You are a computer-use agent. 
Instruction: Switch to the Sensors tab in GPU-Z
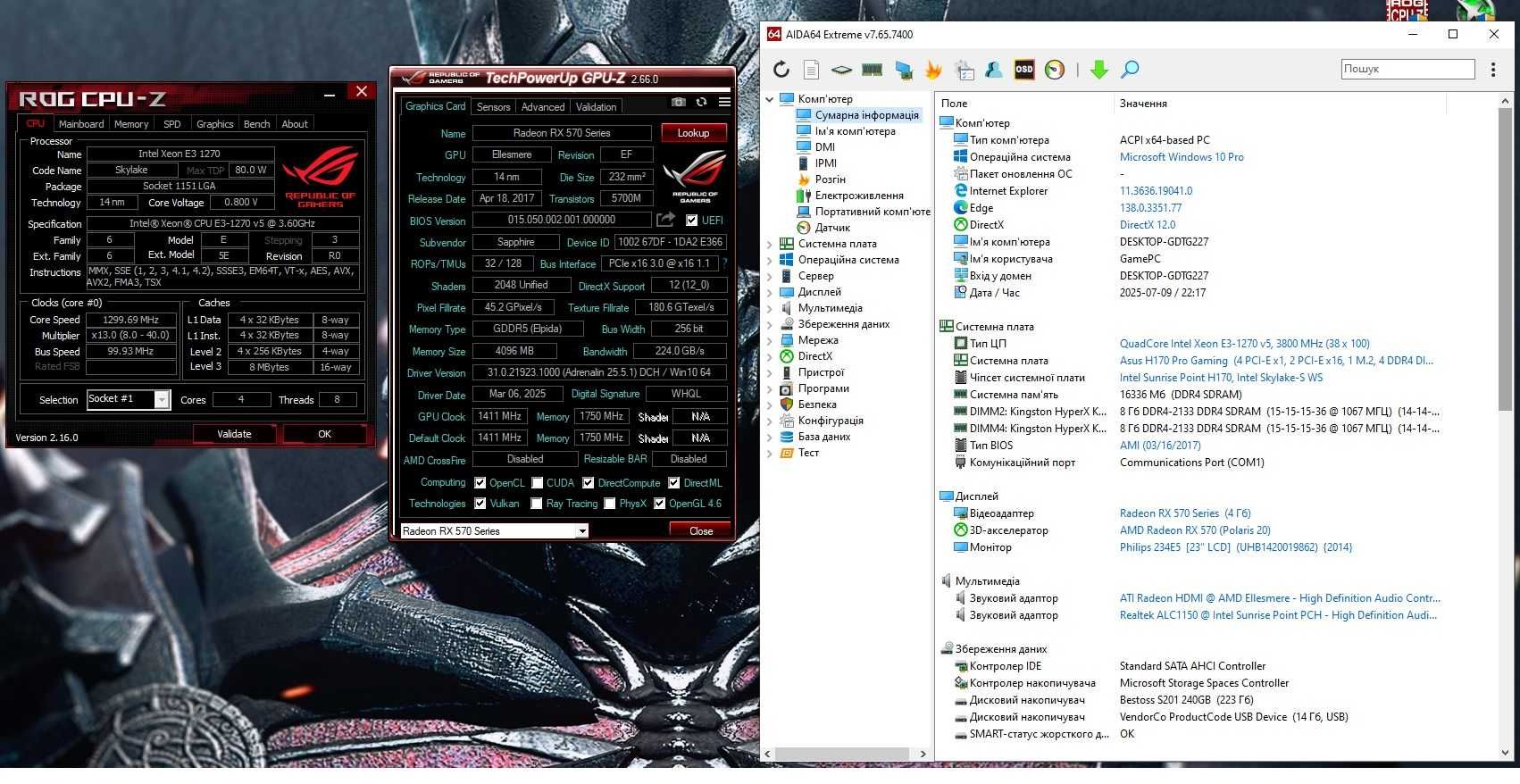[x=493, y=107]
